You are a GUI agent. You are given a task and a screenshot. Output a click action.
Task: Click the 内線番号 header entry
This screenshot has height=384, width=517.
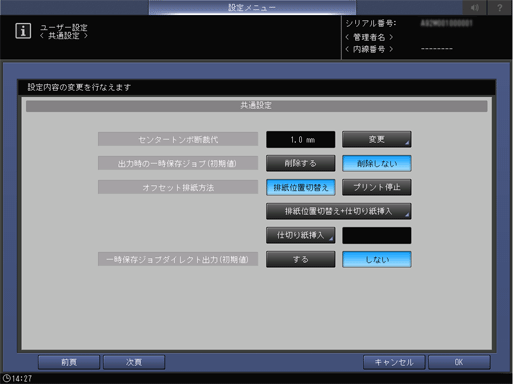point(369,49)
